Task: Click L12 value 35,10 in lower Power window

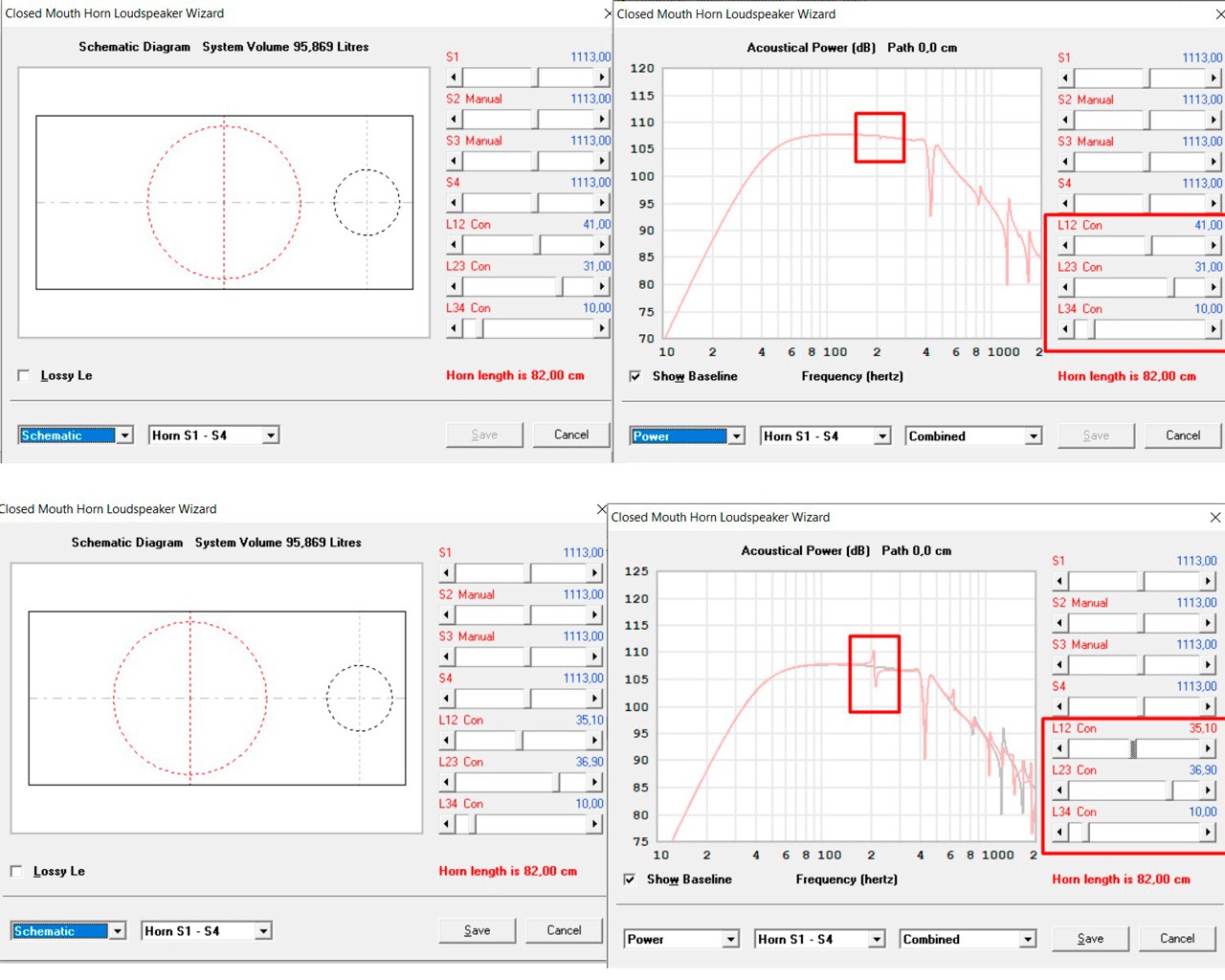Action: coord(1203,728)
